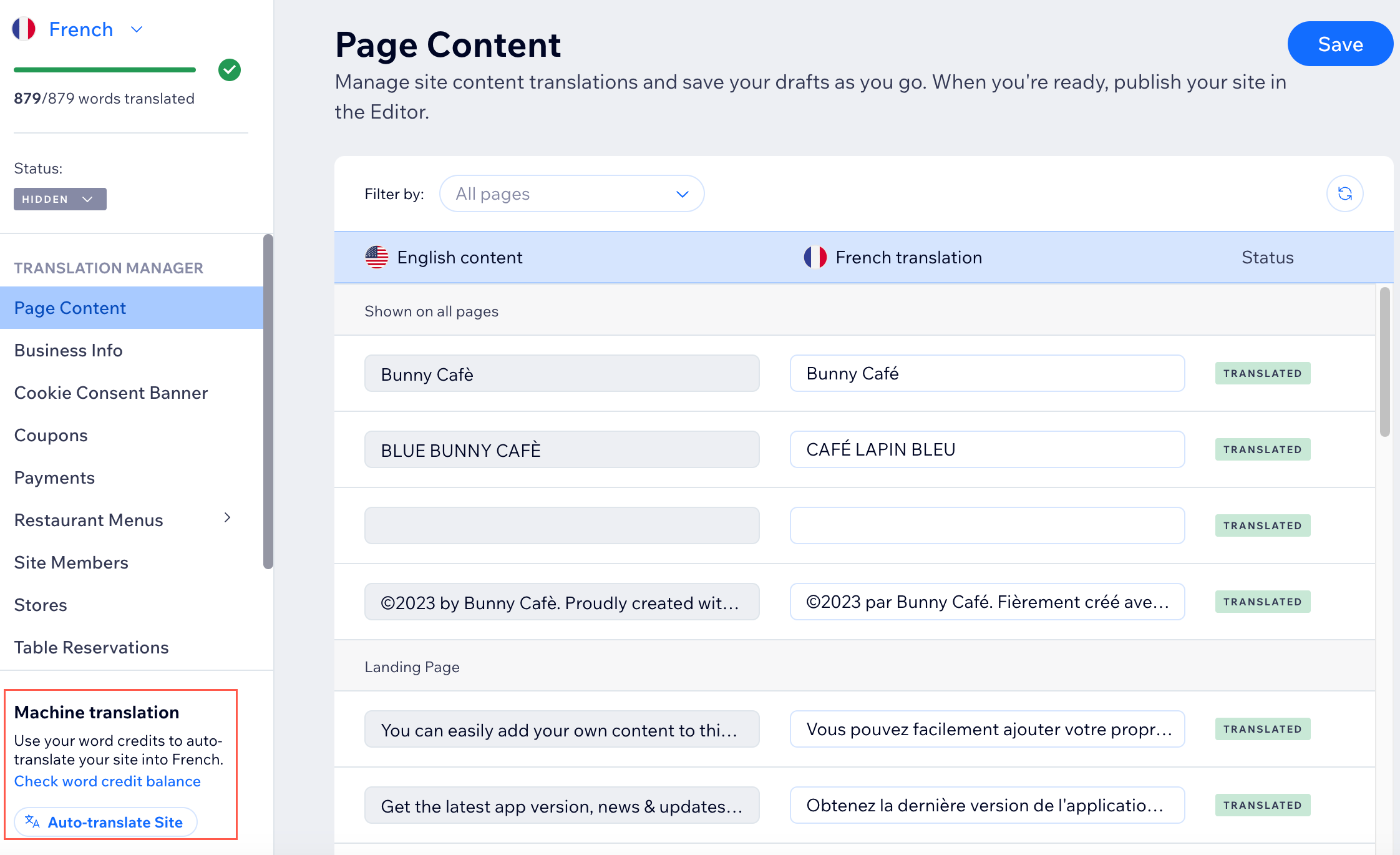The width and height of the screenshot is (1400, 855).
Task: Drag the 879/879 words translated progress bar
Action: coord(107,69)
